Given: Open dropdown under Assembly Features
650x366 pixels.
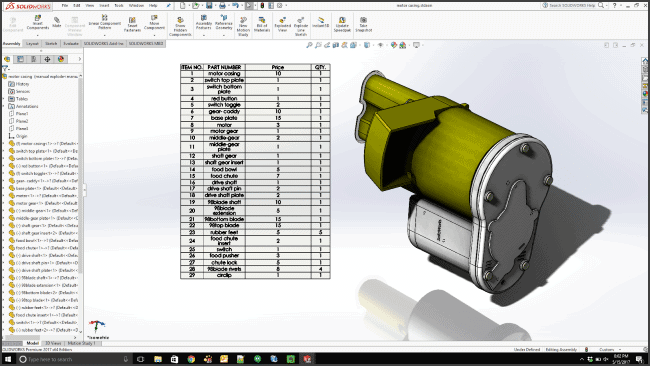Looking at the screenshot, I should tap(204, 35).
